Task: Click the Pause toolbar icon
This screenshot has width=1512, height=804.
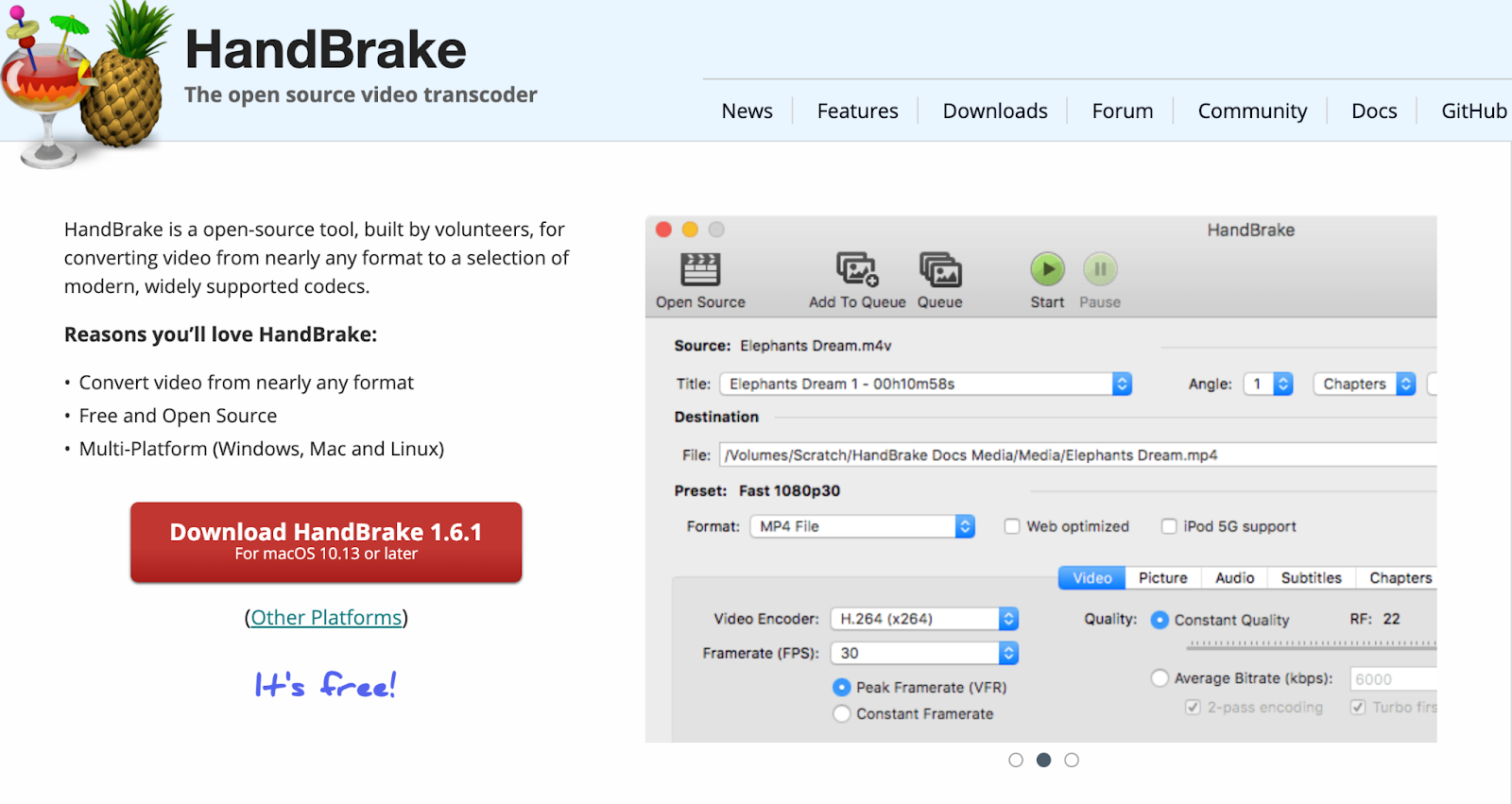Action: (1100, 269)
